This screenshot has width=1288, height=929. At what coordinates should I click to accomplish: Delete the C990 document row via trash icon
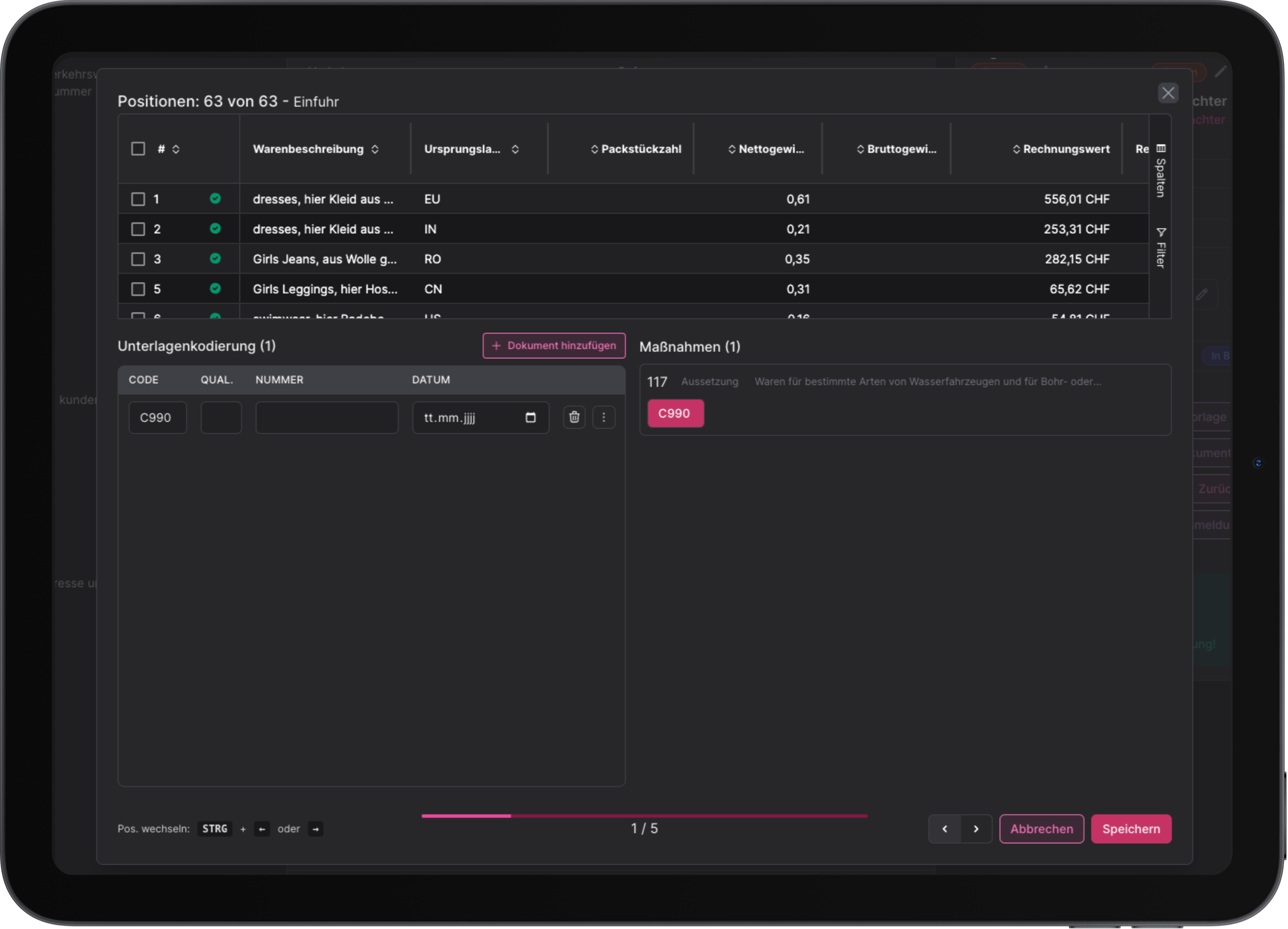[574, 418]
